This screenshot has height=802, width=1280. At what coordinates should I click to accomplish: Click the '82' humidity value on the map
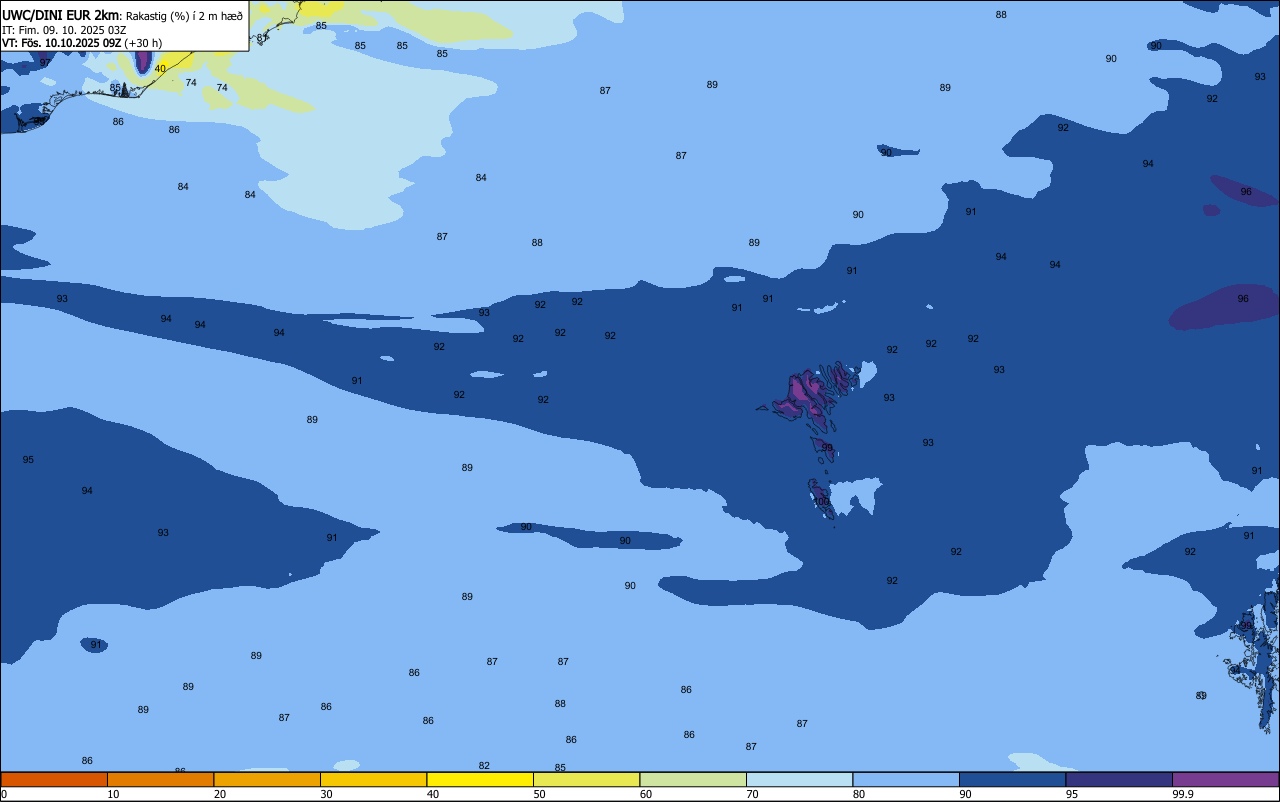484,766
